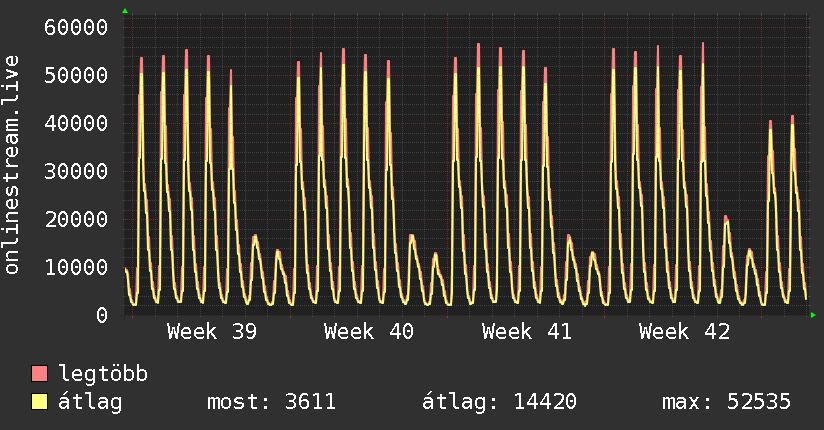Click the green arrow atop the y-axis
Screen dimensions: 824x430
[125, 11]
